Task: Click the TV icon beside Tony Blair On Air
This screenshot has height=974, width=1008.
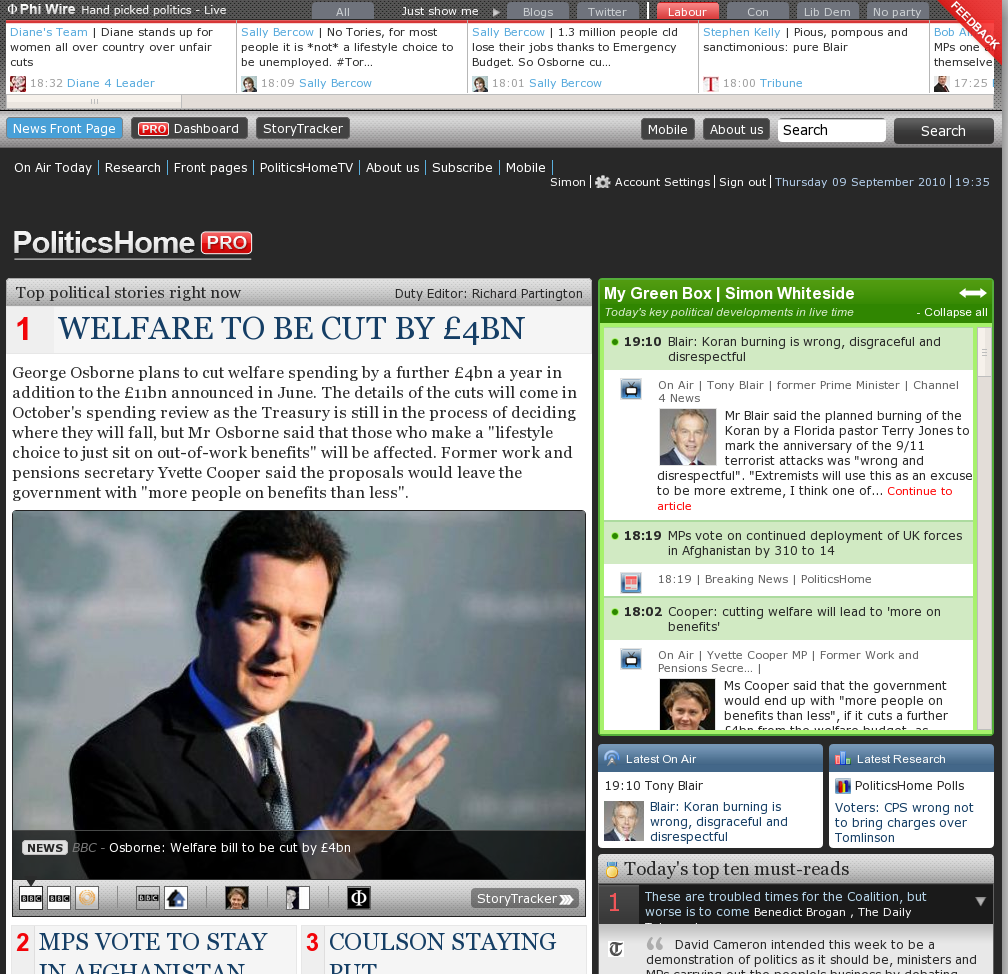Action: click(631, 389)
